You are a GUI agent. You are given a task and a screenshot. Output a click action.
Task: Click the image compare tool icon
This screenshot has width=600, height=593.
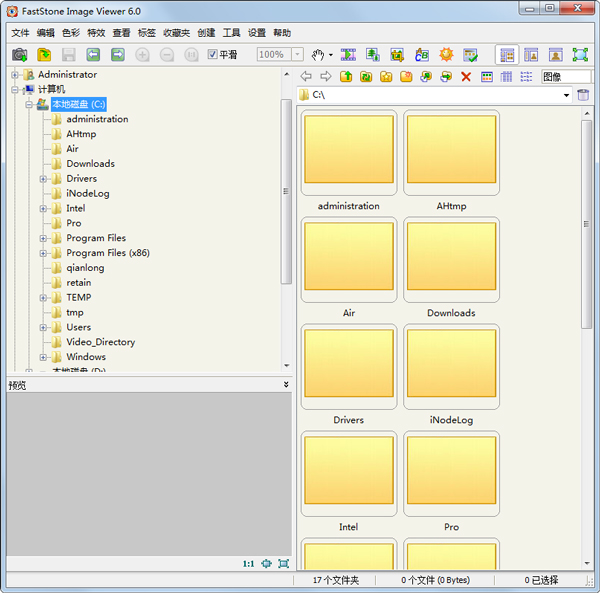point(470,55)
